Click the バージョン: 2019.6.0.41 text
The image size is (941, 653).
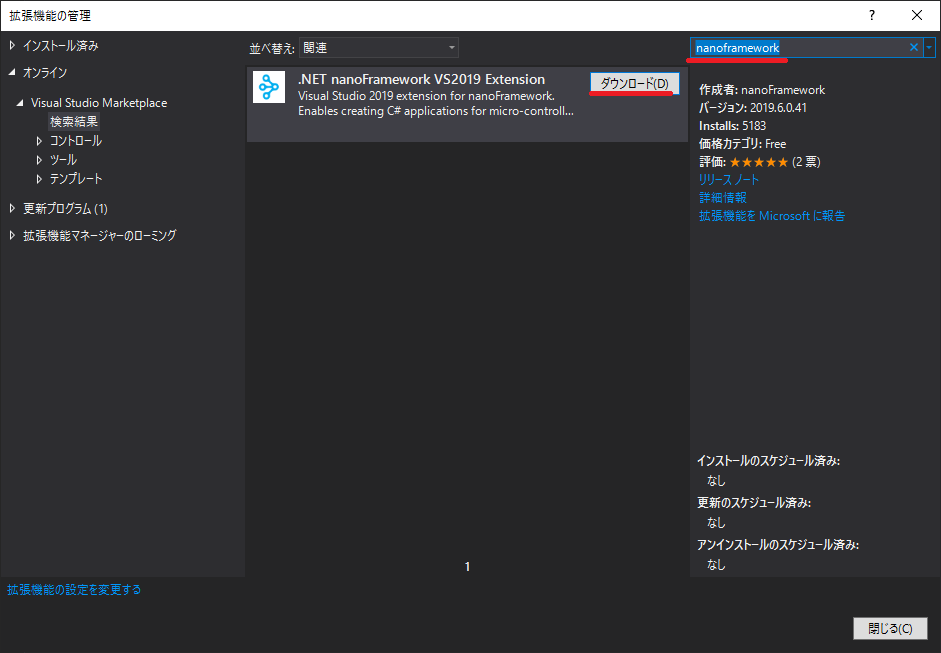[x=753, y=107]
